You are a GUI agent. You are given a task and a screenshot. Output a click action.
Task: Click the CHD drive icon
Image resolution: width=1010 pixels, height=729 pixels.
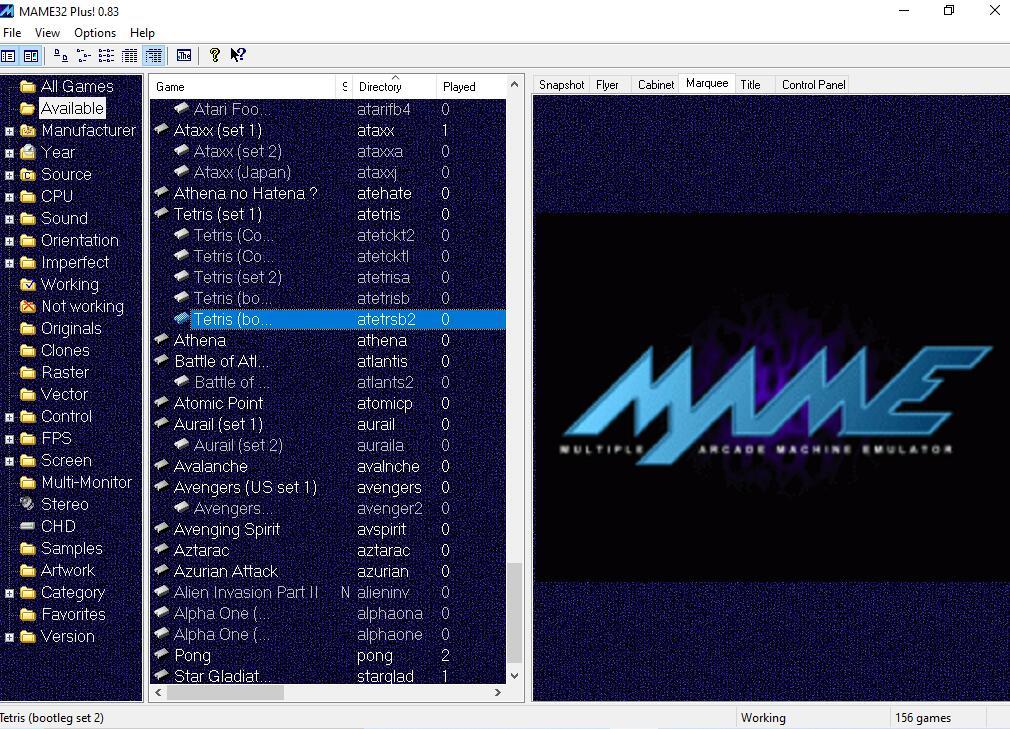pyautogui.click(x=28, y=526)
